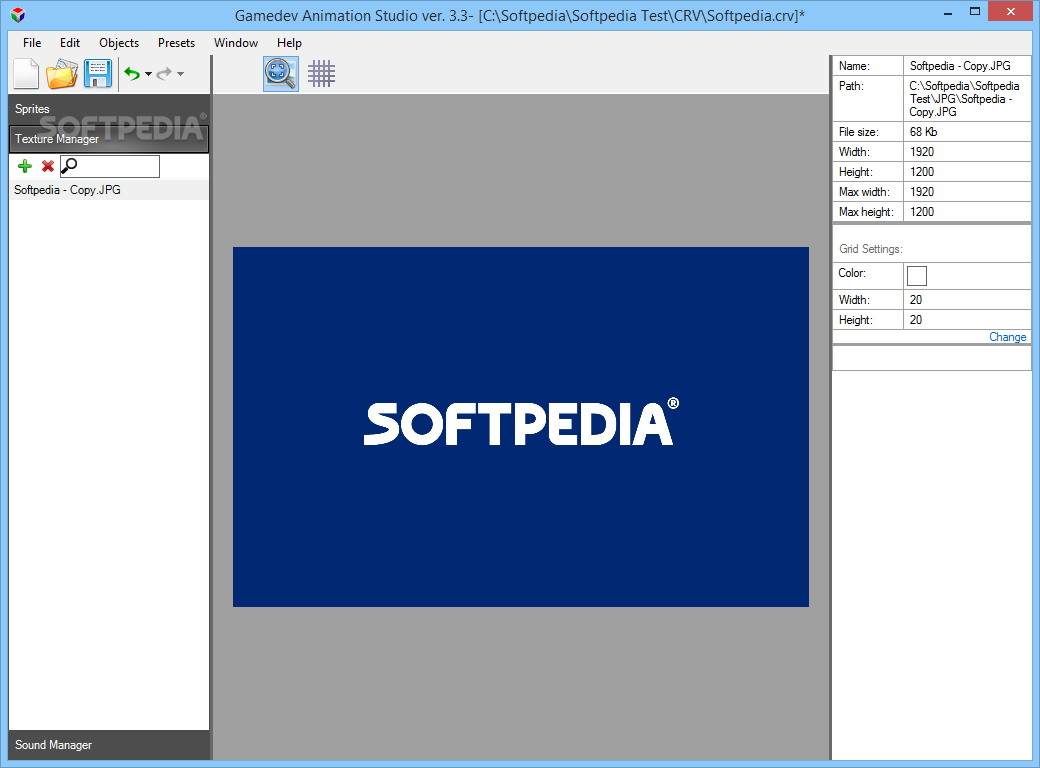Expand the undo history dropdown arrow
Viewport: 1040px width, 768px height.
pos(149,74)
